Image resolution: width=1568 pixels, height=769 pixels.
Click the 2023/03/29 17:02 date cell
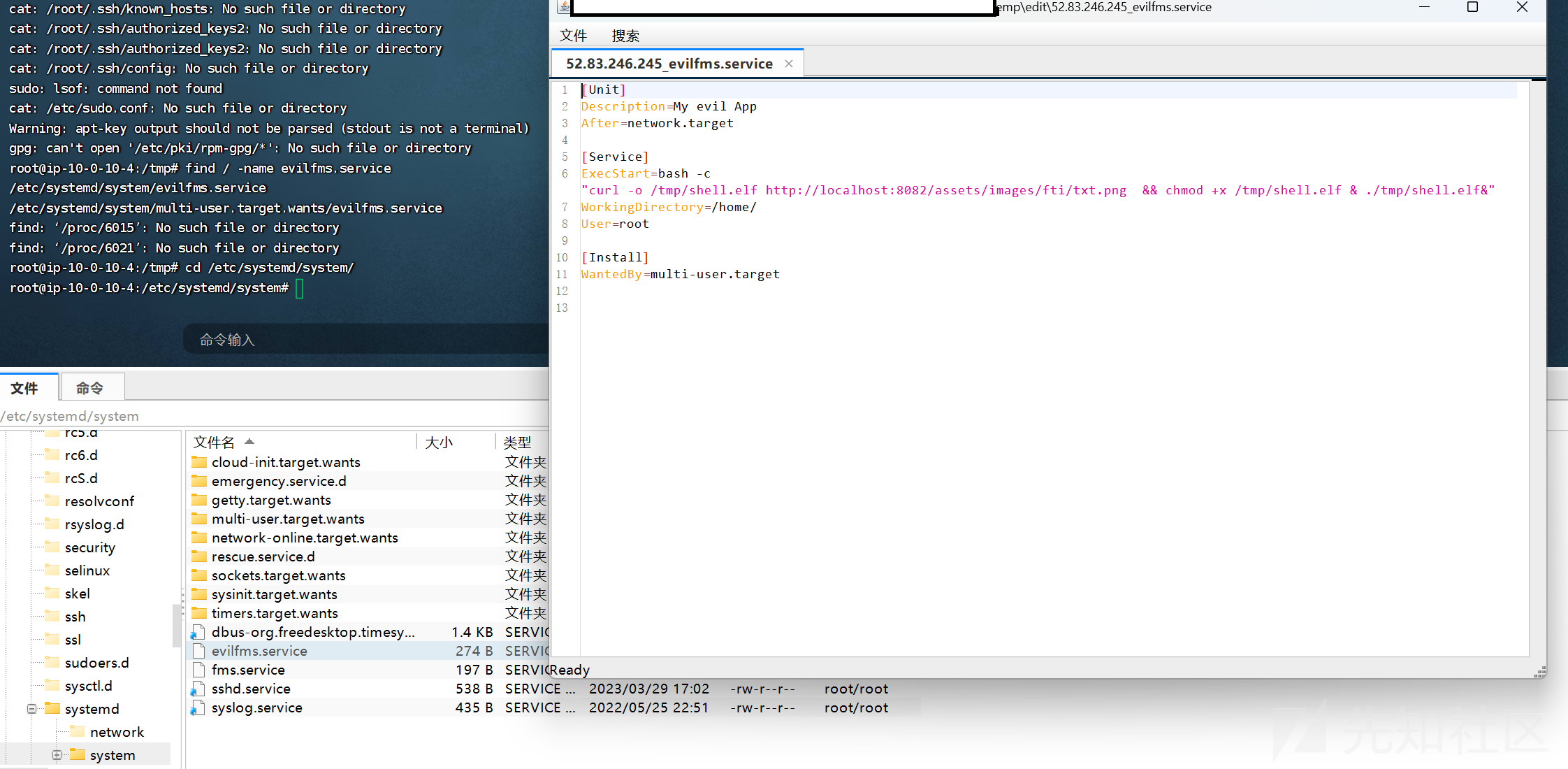pos(648,689)
